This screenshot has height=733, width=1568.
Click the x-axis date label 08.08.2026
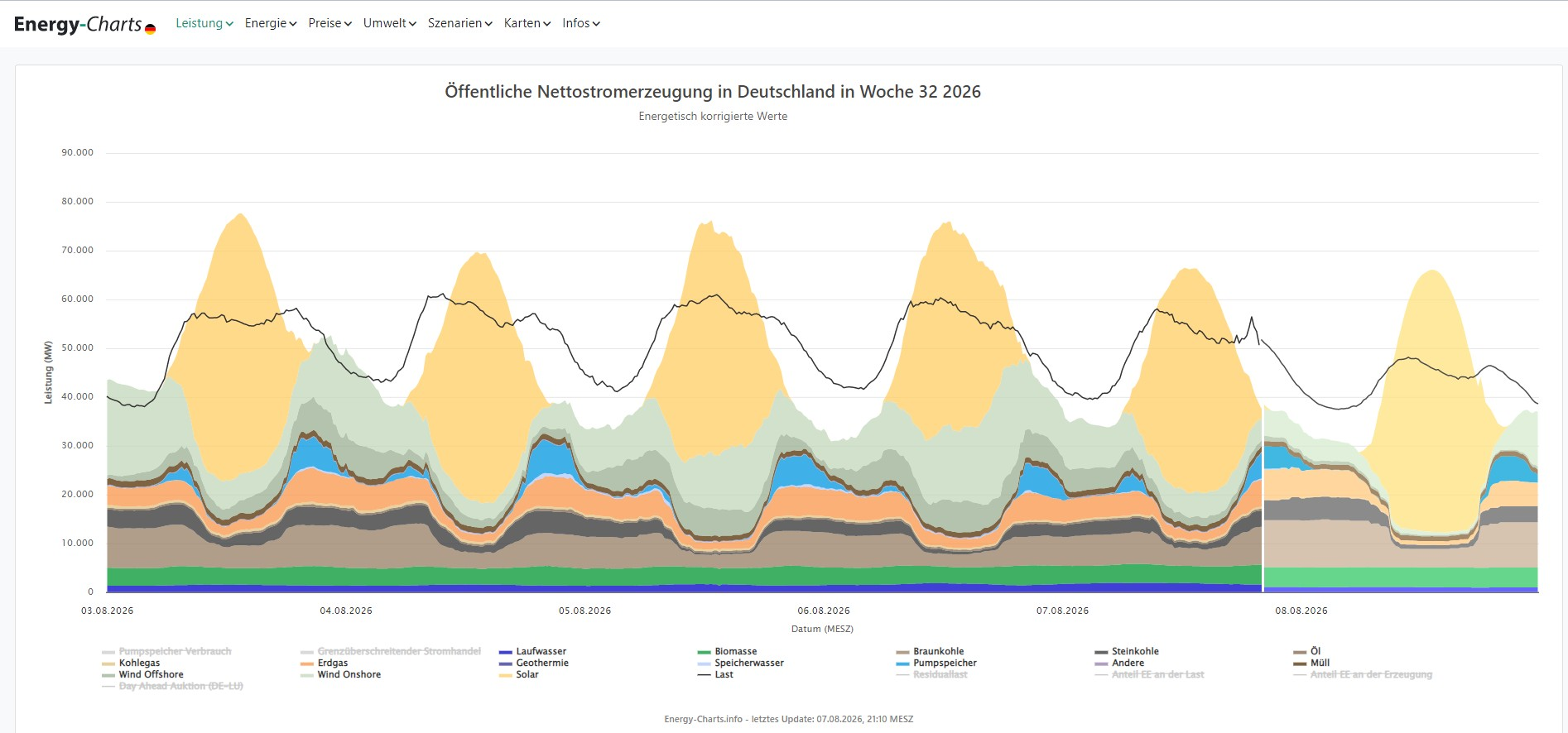1301,611
